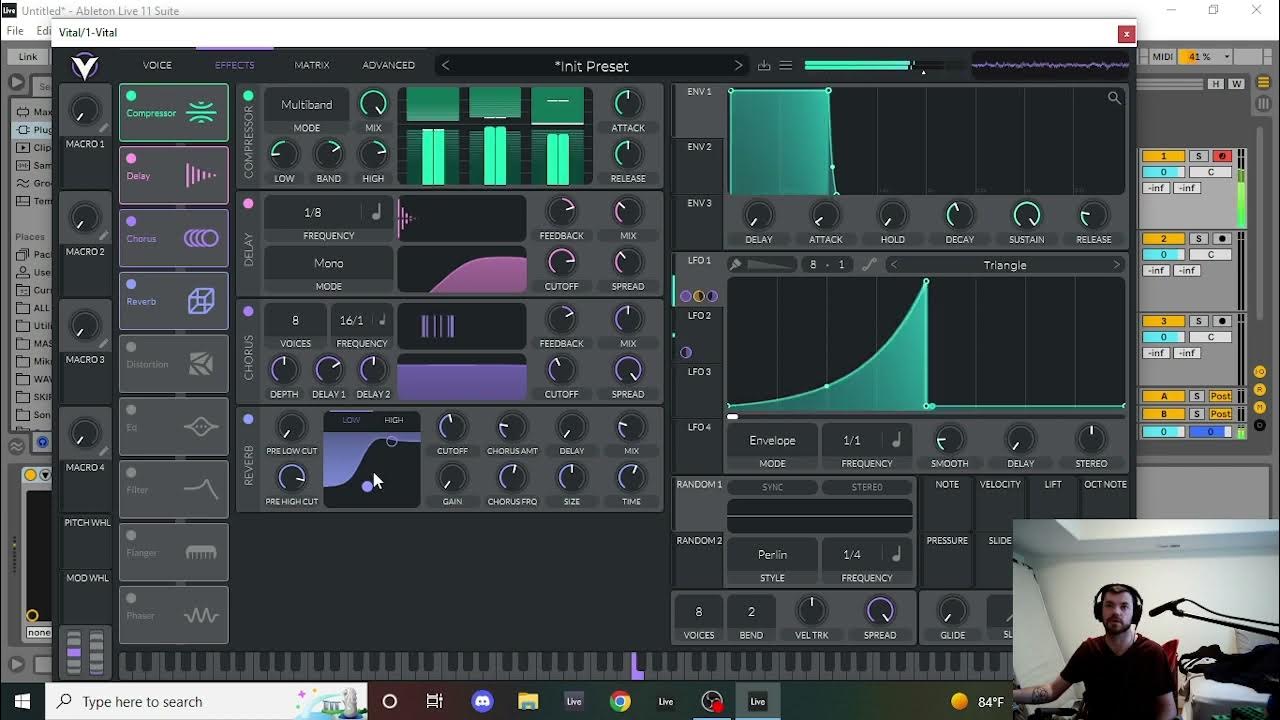The image size is (1280, 720).
Task: Click the note sync icon beside delay 1/8 frequency
Action: coord(376,212)
